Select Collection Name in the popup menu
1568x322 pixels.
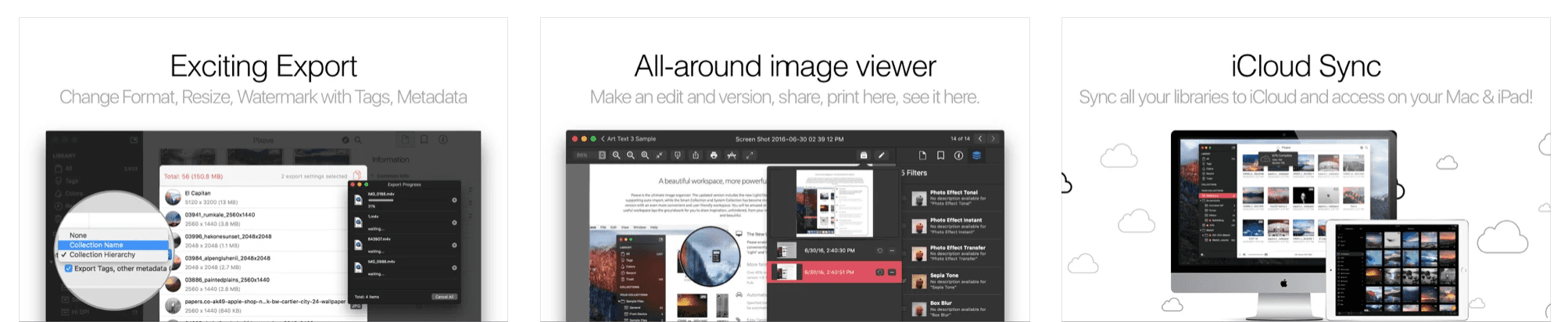(x=96, y=245)
